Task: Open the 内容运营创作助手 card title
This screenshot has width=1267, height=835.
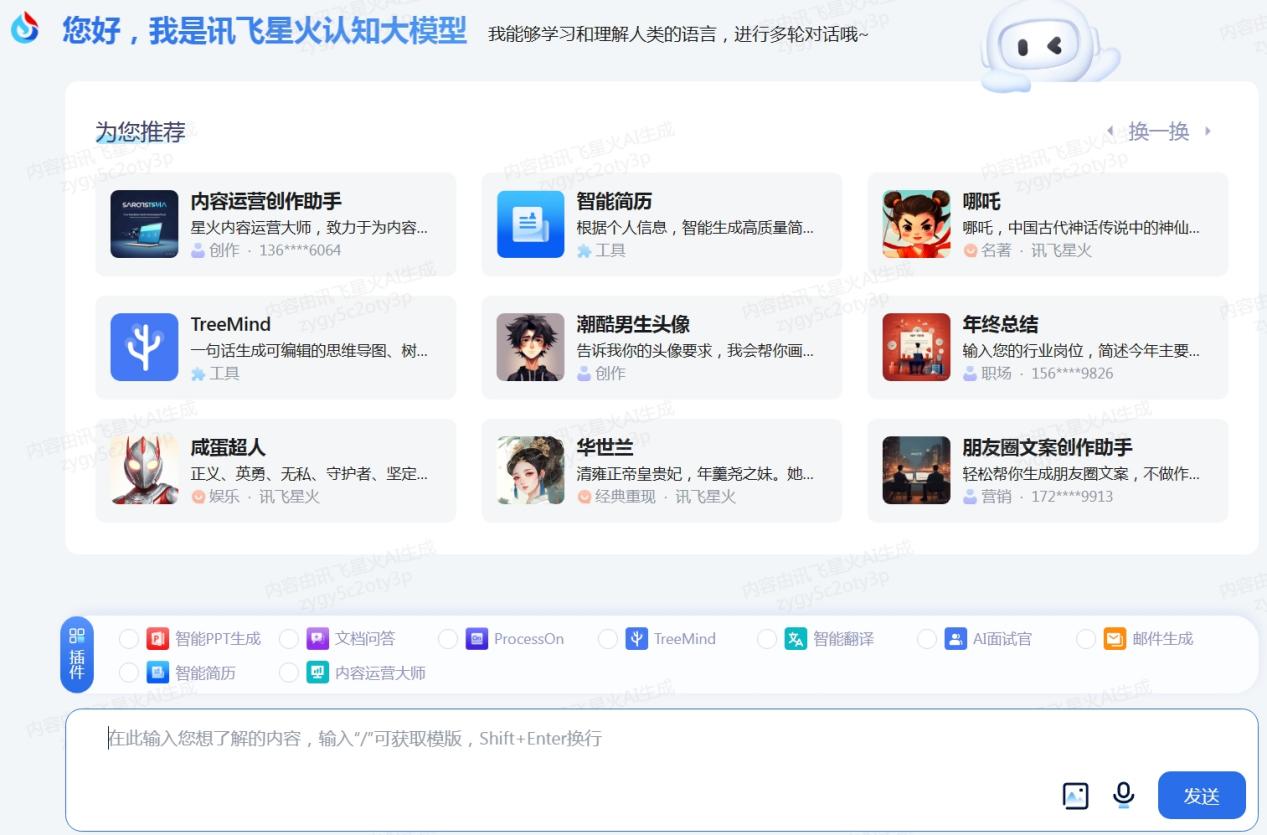Action: pyautogui.click(x=266, y=202)
